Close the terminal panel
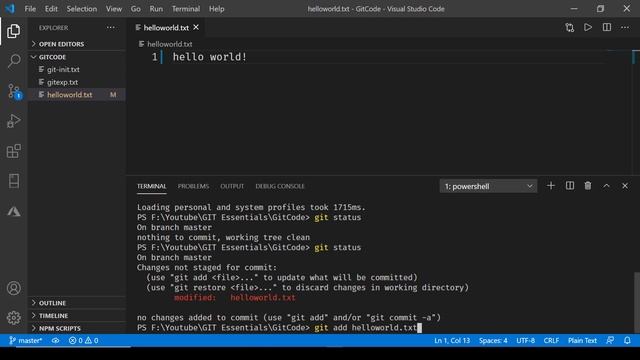Viewport: 640px width, 360px height. coord(625,186)
